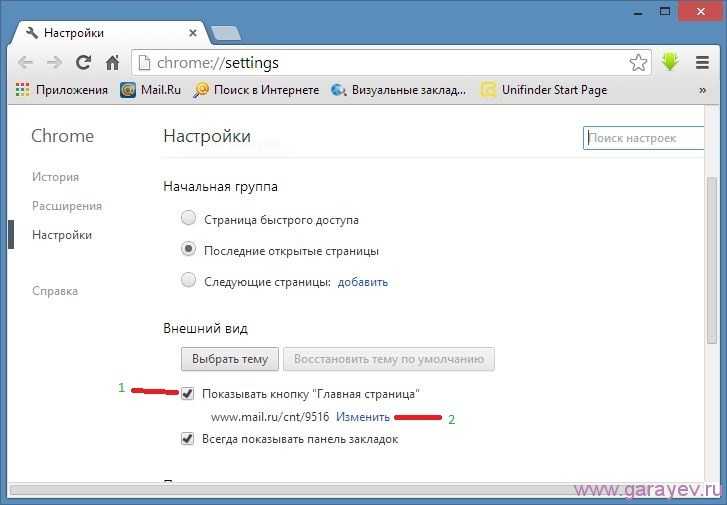Focus the Поиск настроек search field

[x=643, y=138]
